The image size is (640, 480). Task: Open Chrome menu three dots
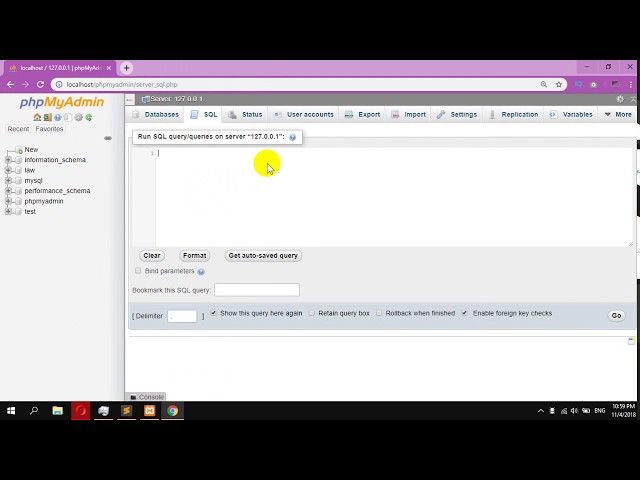click(631, 84)
